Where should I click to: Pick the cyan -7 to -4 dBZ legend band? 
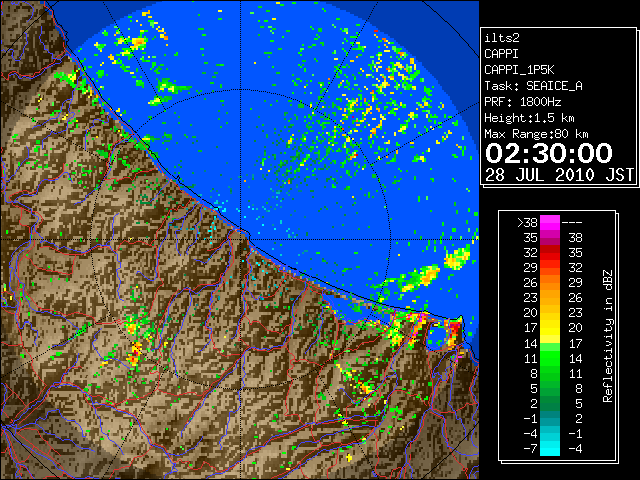click(x=550, y=448)
